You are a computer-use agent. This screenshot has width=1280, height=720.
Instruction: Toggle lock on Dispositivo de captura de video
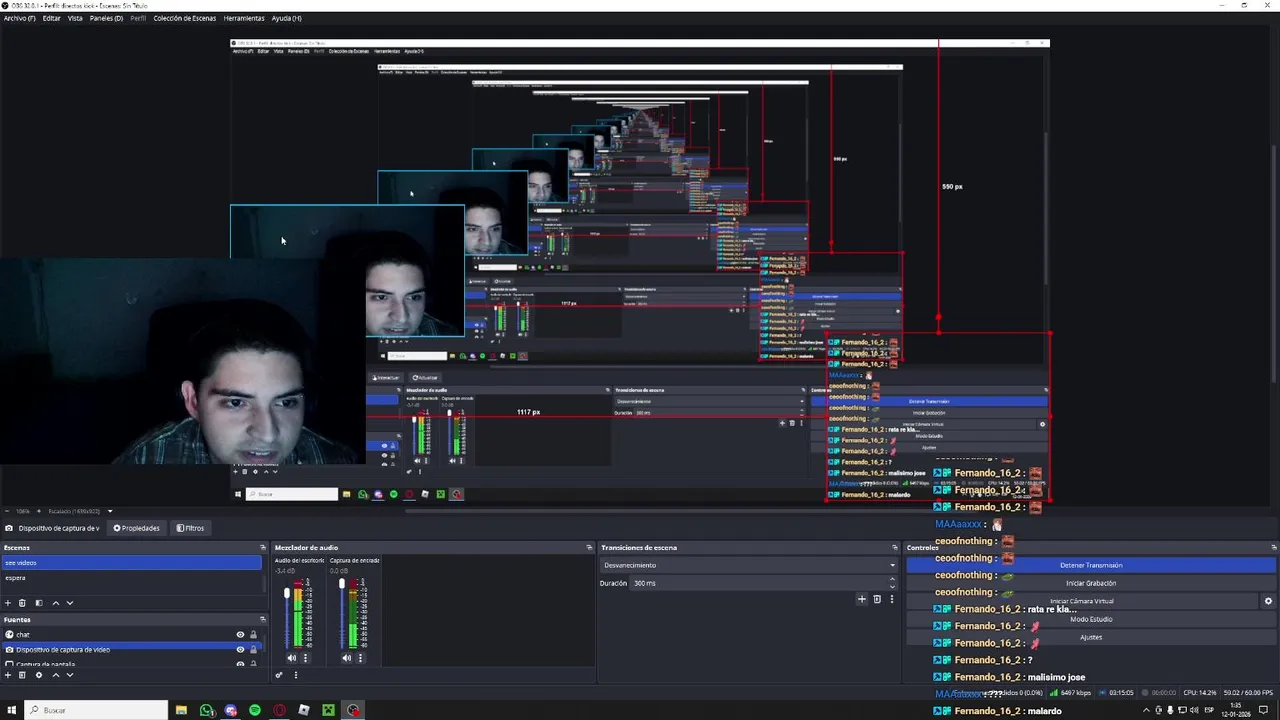(x=253, y=650)
